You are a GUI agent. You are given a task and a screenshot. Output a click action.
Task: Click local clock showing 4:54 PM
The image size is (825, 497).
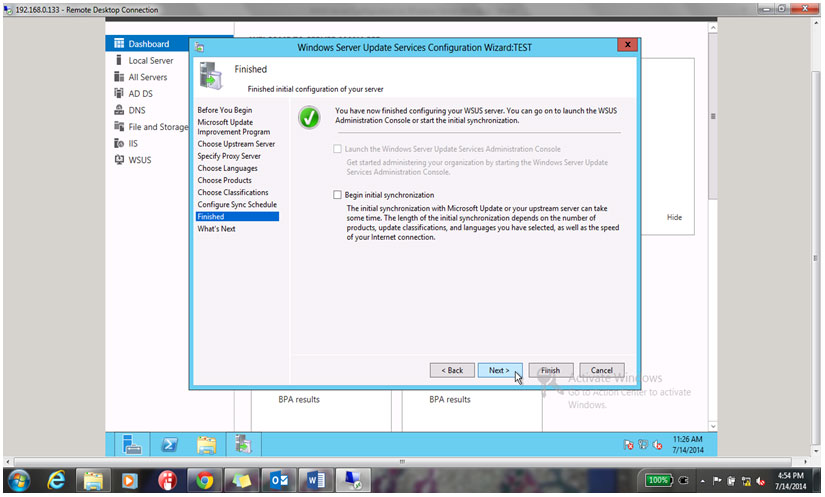coord(790,481)
